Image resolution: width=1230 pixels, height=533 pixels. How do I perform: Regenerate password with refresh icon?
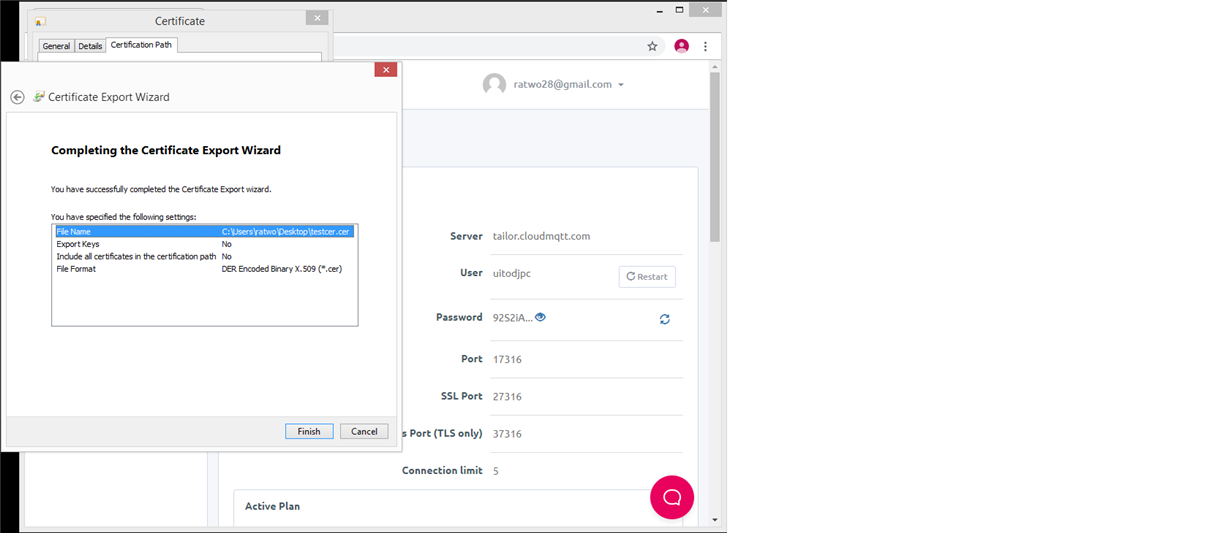664,319
